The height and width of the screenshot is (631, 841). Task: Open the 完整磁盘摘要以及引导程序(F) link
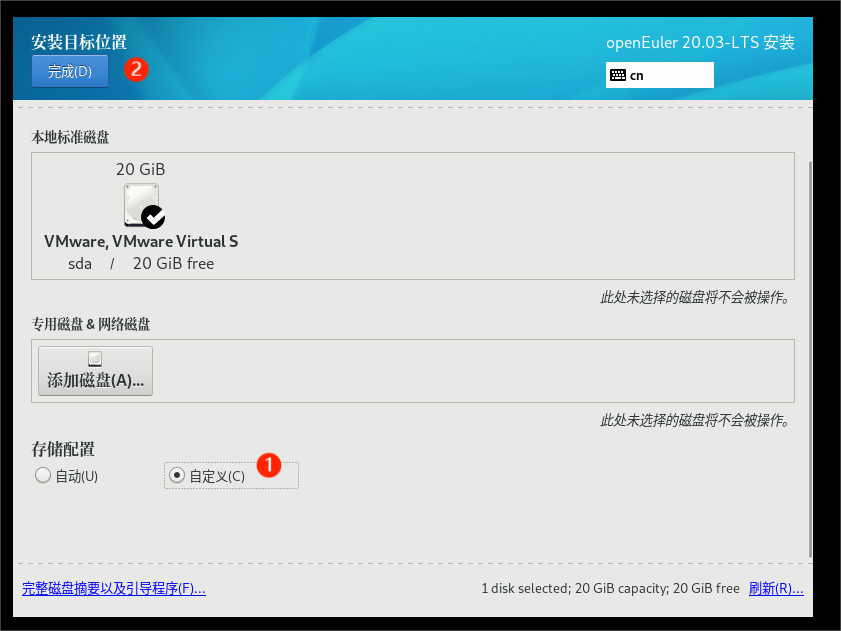coord(114,589)
